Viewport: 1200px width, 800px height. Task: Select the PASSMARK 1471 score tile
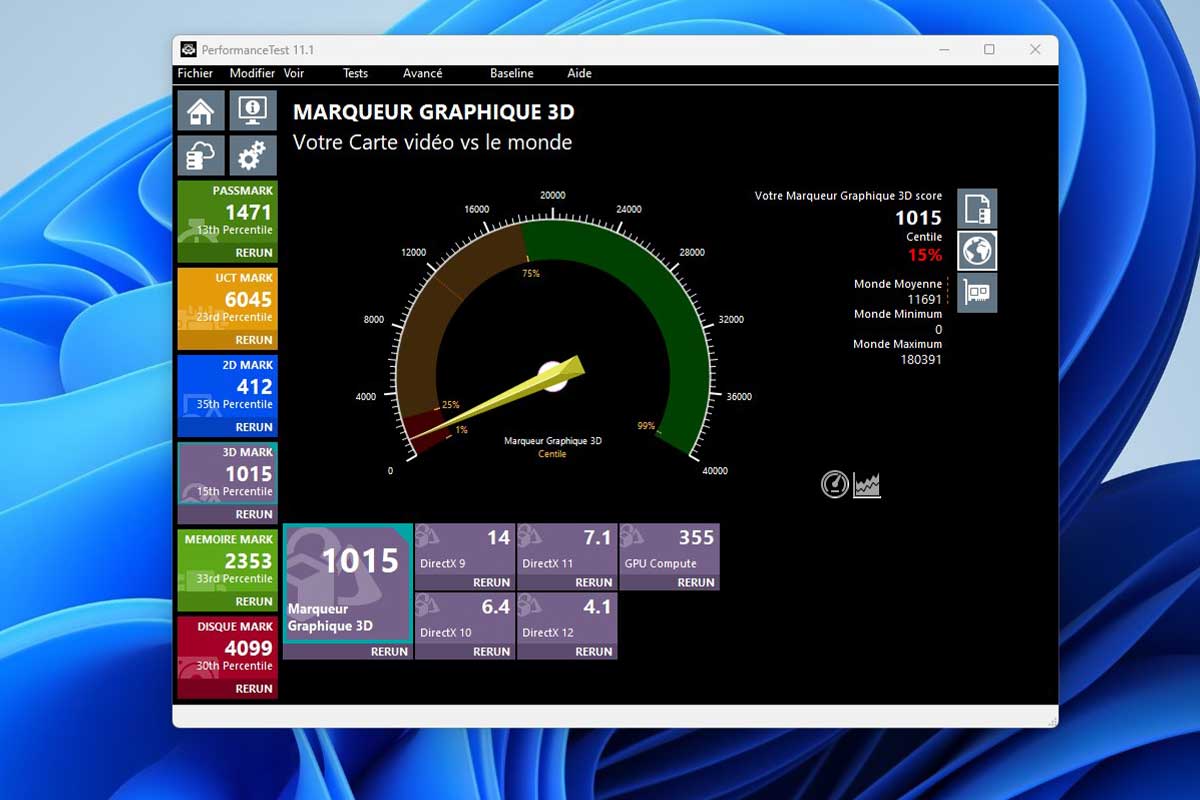click(227, 212)
